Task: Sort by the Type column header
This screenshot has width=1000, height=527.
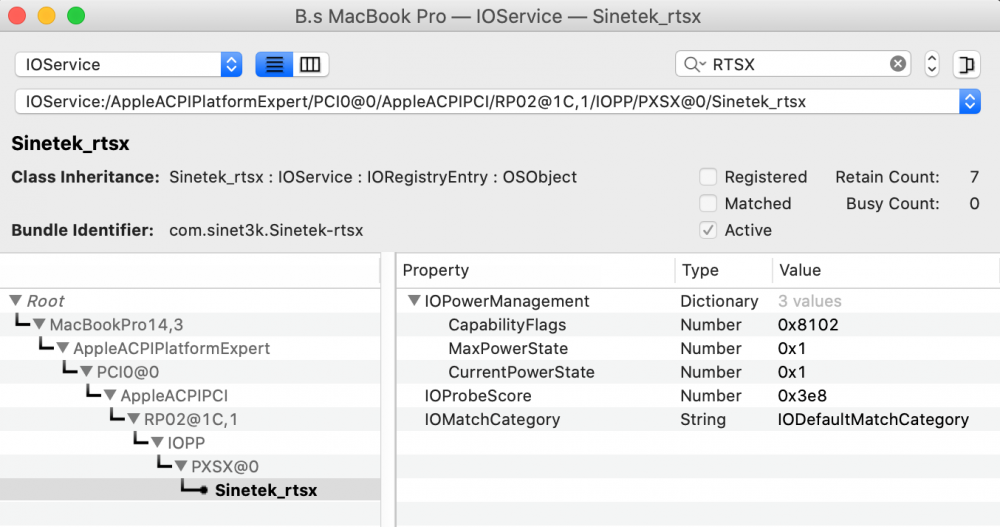Action: tap(723, 270)
